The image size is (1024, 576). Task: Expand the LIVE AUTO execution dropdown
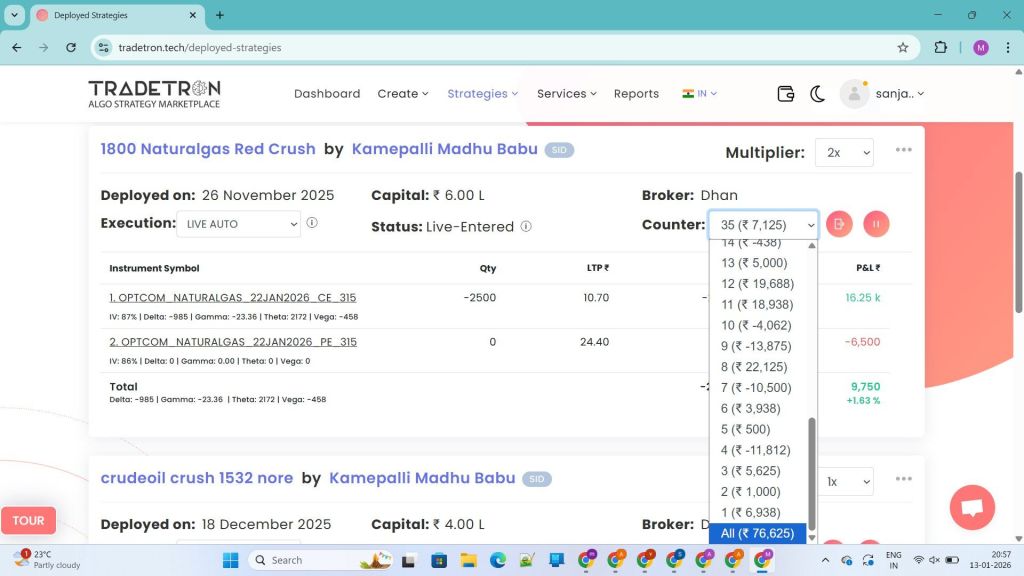(x=238, y=224)
